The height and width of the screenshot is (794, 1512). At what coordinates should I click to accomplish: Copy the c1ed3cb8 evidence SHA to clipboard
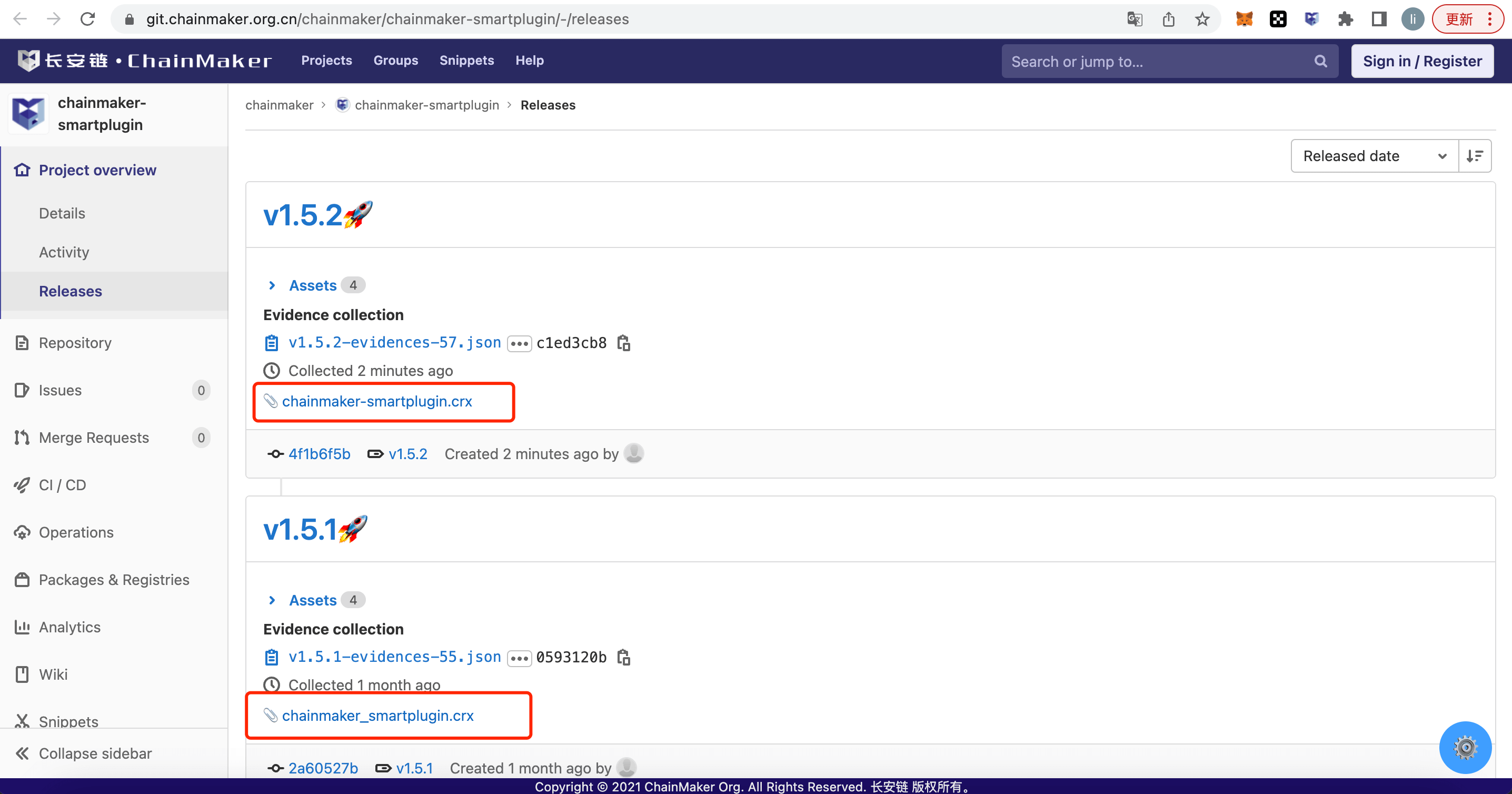coord(623,343)
